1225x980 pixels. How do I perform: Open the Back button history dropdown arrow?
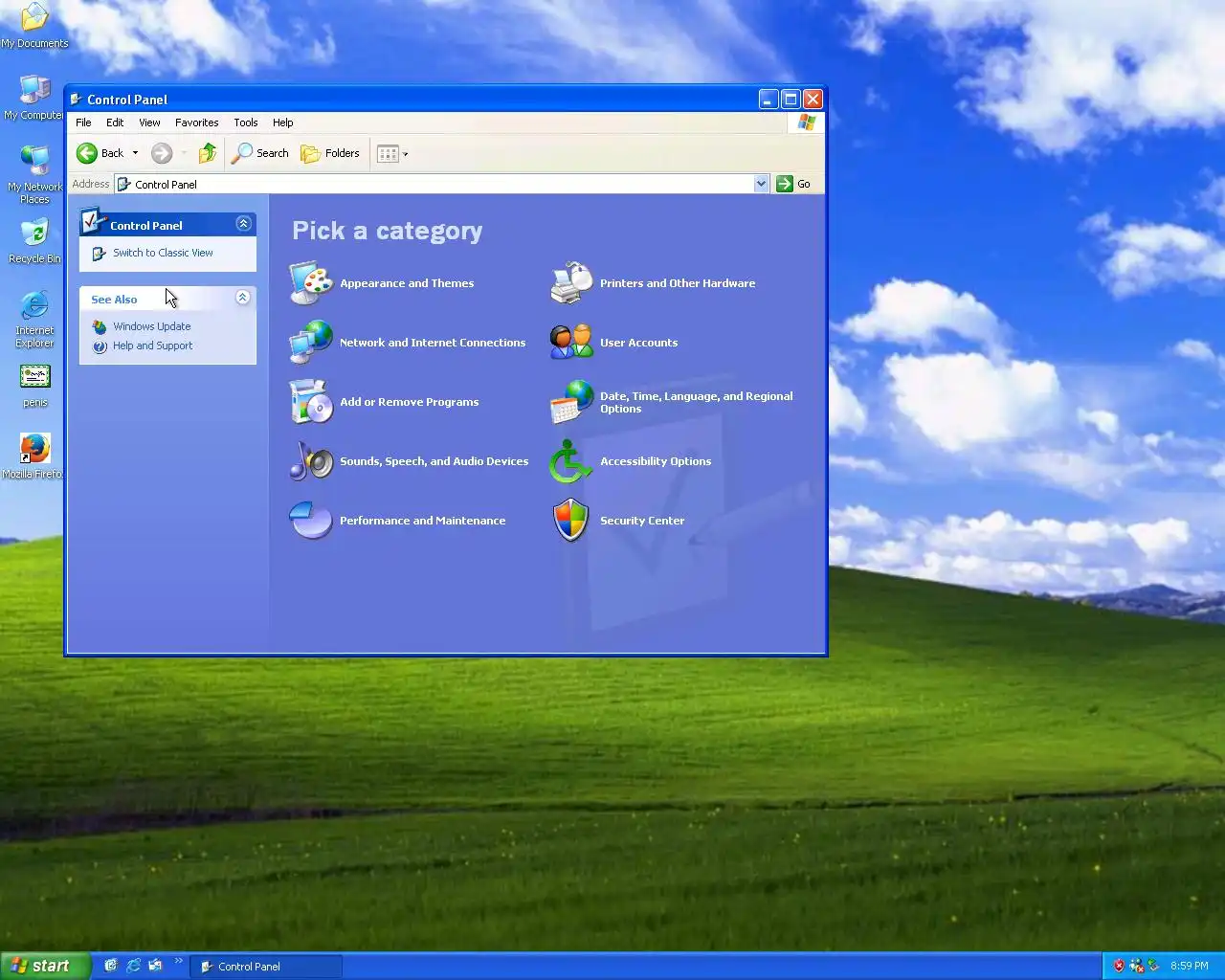pos(135,153)
